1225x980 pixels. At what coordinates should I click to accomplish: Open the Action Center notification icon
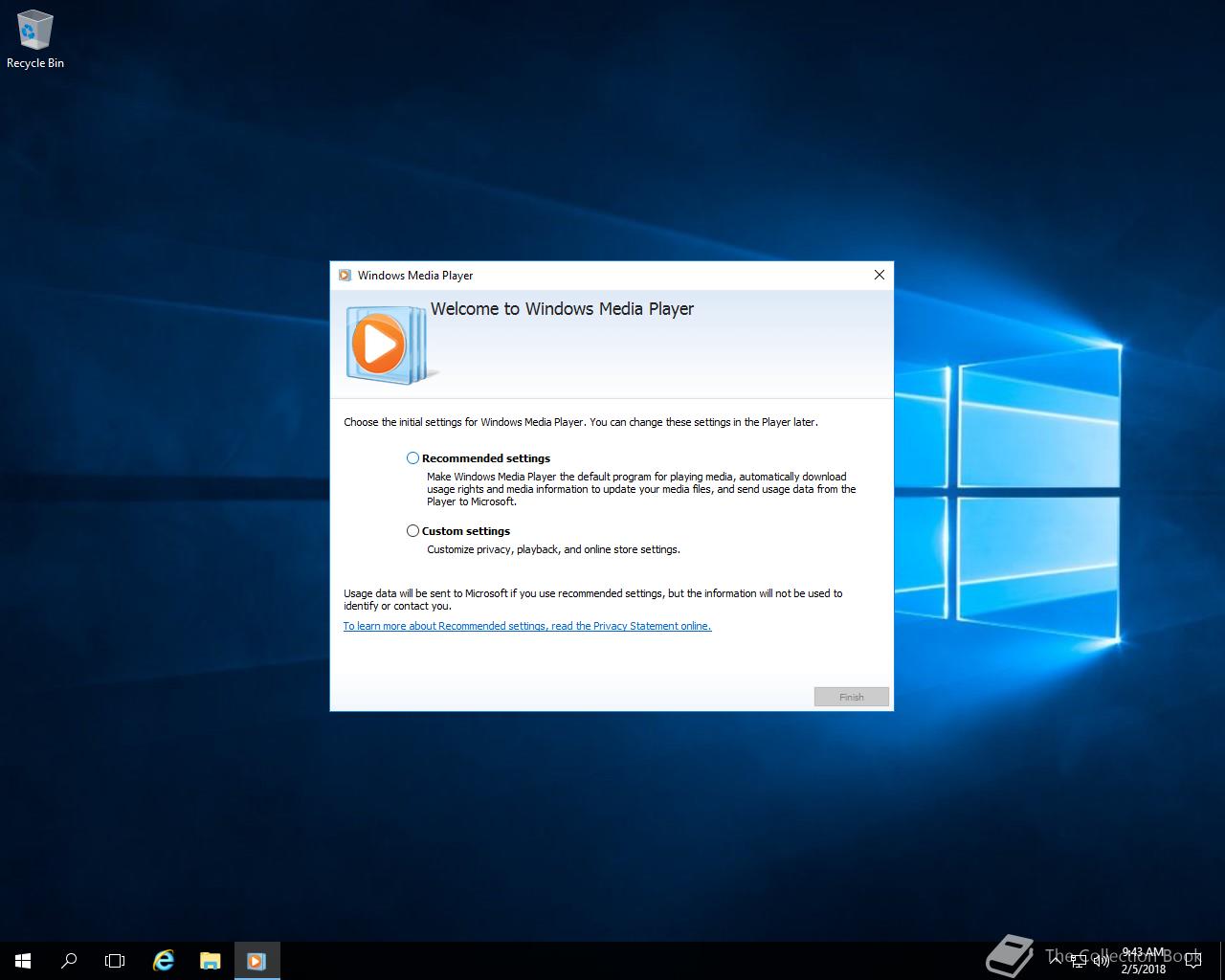[x=1192, y=961]
